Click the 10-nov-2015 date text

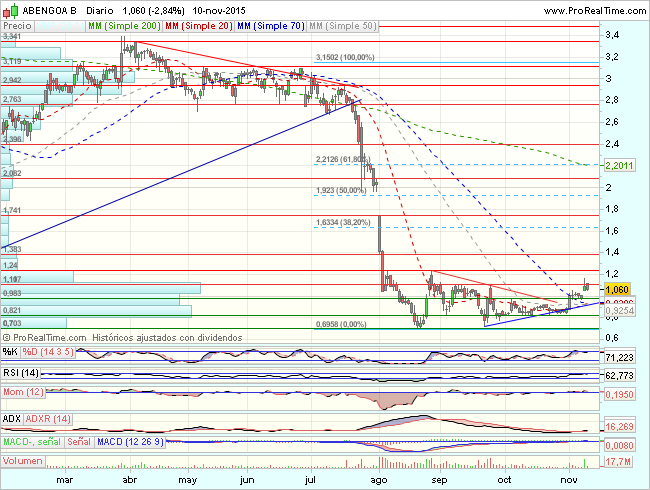(219, 11)
